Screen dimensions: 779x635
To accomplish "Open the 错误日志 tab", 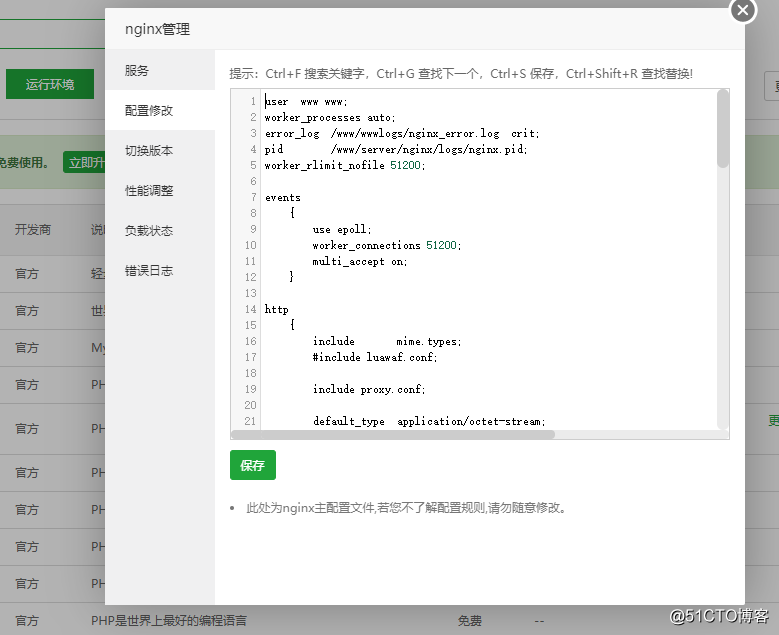I will pyautogui.click(x=160, y=271).
